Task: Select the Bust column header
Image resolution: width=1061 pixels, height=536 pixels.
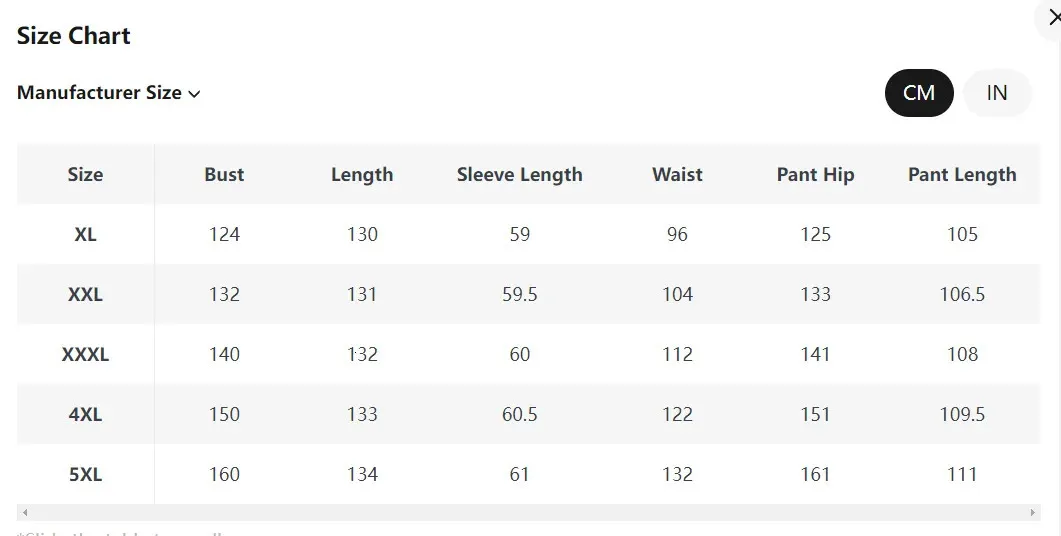Action: point(224,175)
